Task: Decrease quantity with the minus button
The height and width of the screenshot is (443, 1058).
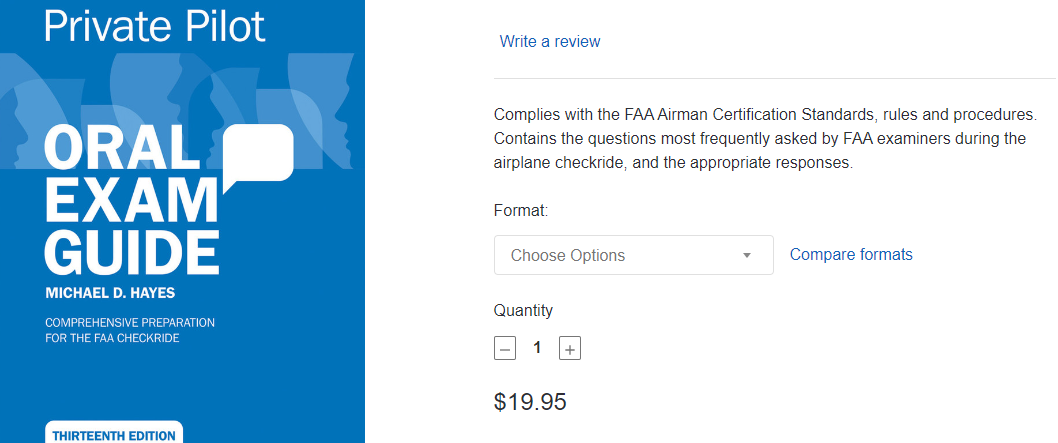Action: click(505, 349)
